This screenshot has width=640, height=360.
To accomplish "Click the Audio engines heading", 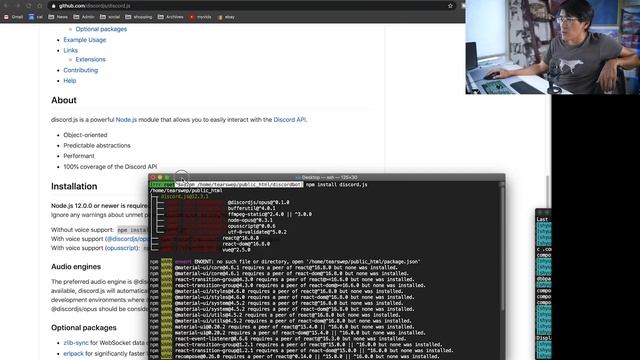I will 76,267.
